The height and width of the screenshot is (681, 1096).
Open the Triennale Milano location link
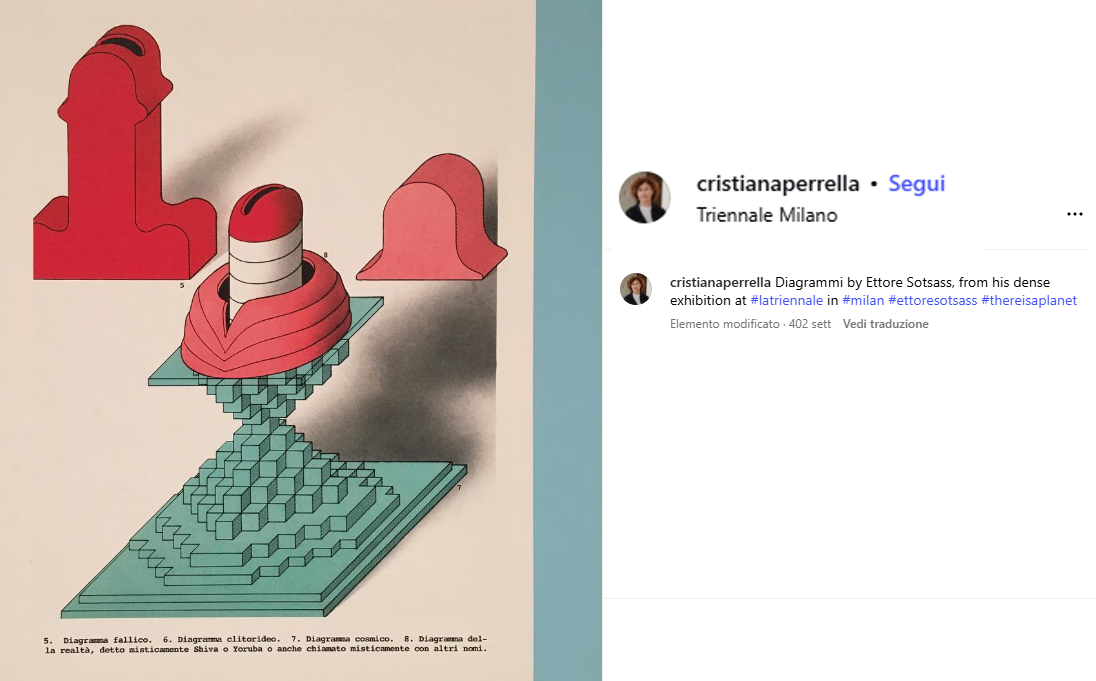tap(767, 215)
